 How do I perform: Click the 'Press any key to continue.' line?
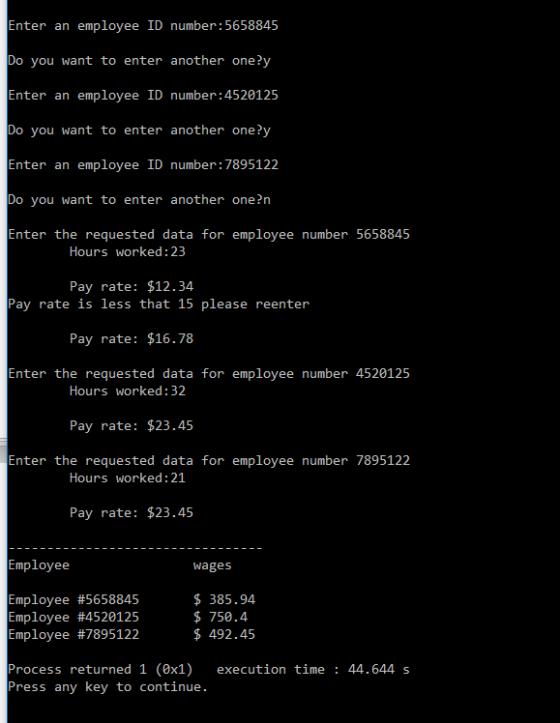pyautogui.click(x=108, y=687)
